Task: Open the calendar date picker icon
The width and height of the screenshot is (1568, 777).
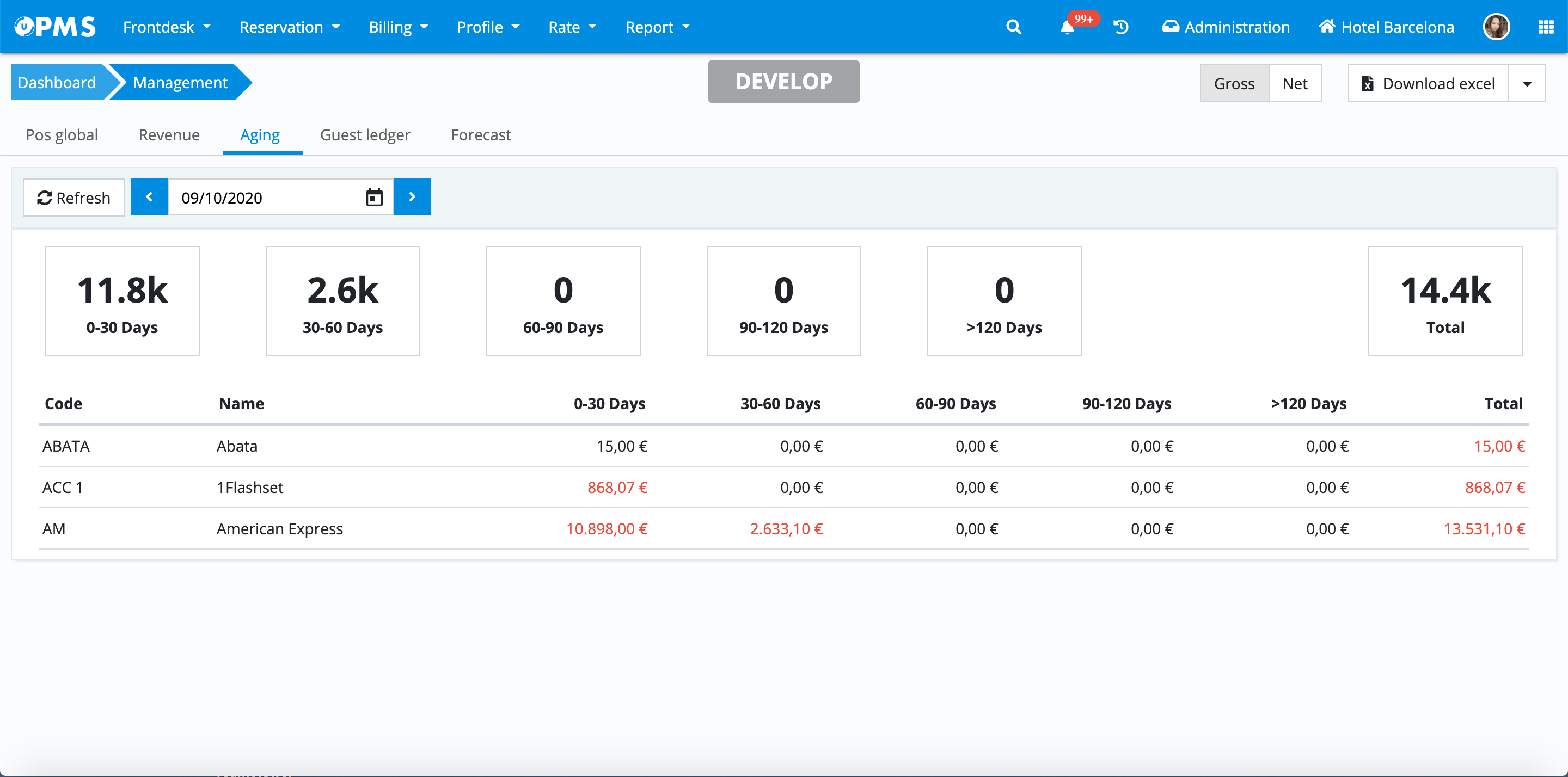Action: [375, 198]
